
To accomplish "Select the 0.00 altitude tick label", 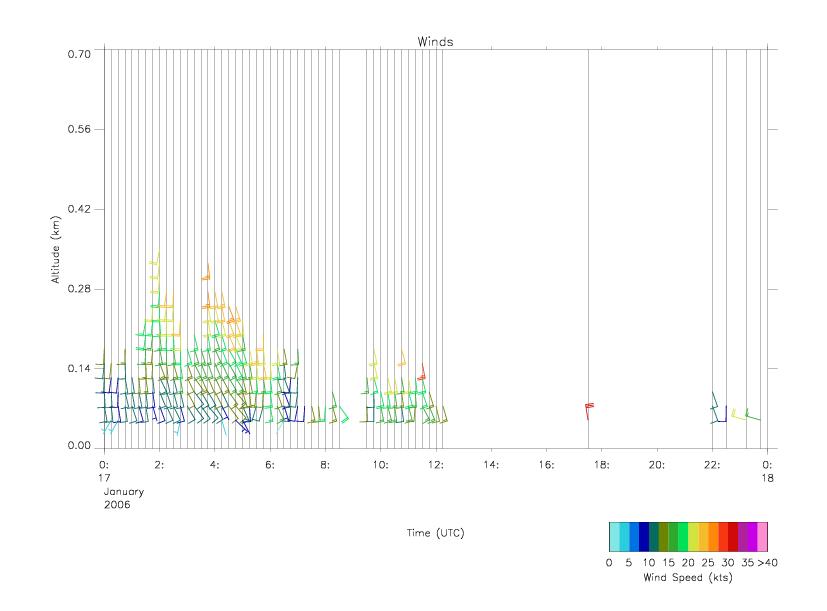I will coord(79,445).
